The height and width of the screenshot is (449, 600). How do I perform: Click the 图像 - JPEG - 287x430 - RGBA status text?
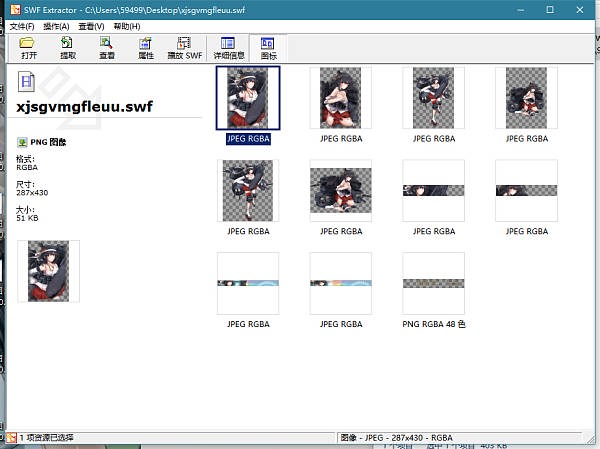pyautogui.click(x=396, y=438)
